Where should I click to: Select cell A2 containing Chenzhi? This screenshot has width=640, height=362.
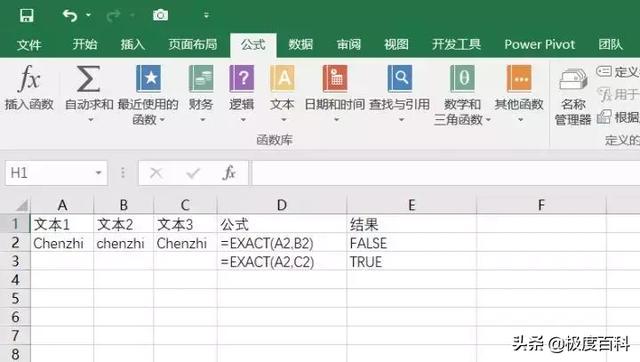[x=62, y=243]
